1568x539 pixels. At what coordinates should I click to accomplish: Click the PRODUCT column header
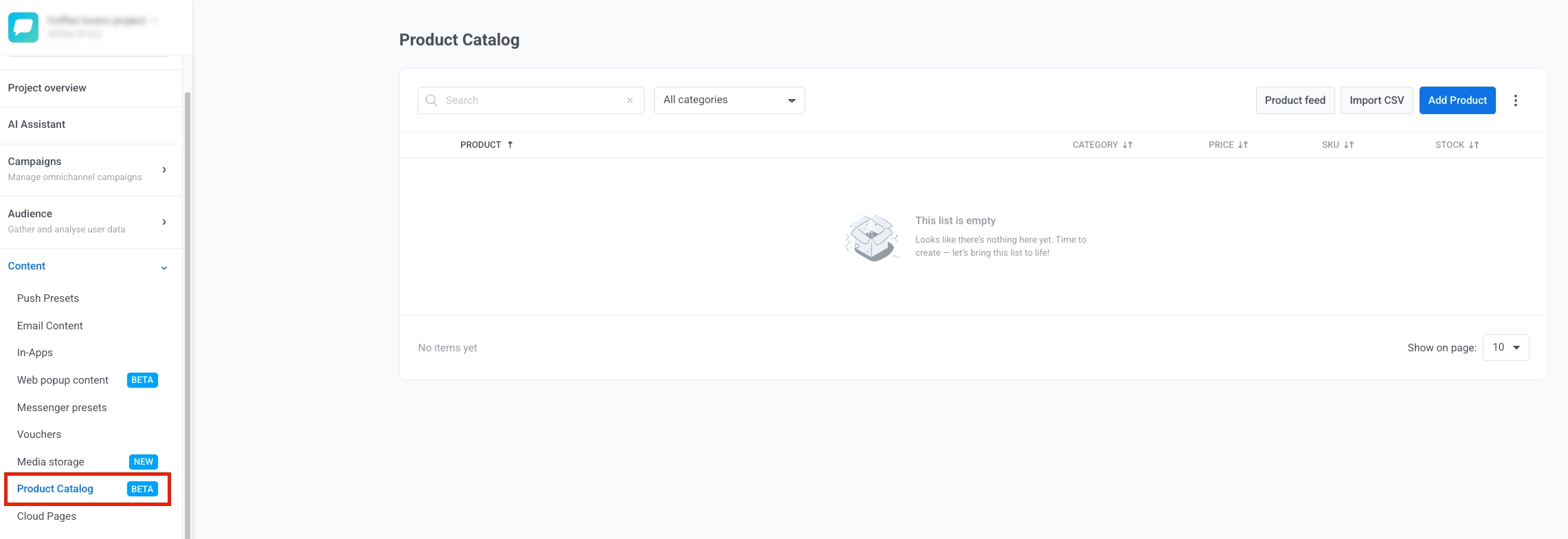click(480, 145)
